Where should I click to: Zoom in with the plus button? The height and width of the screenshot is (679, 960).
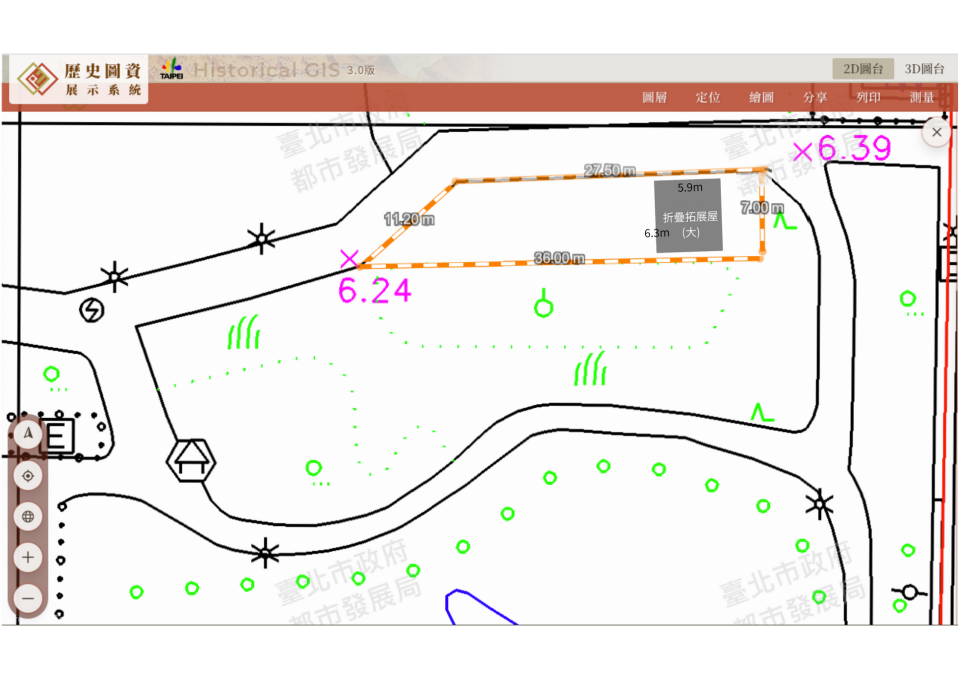[x=28, y=557]
